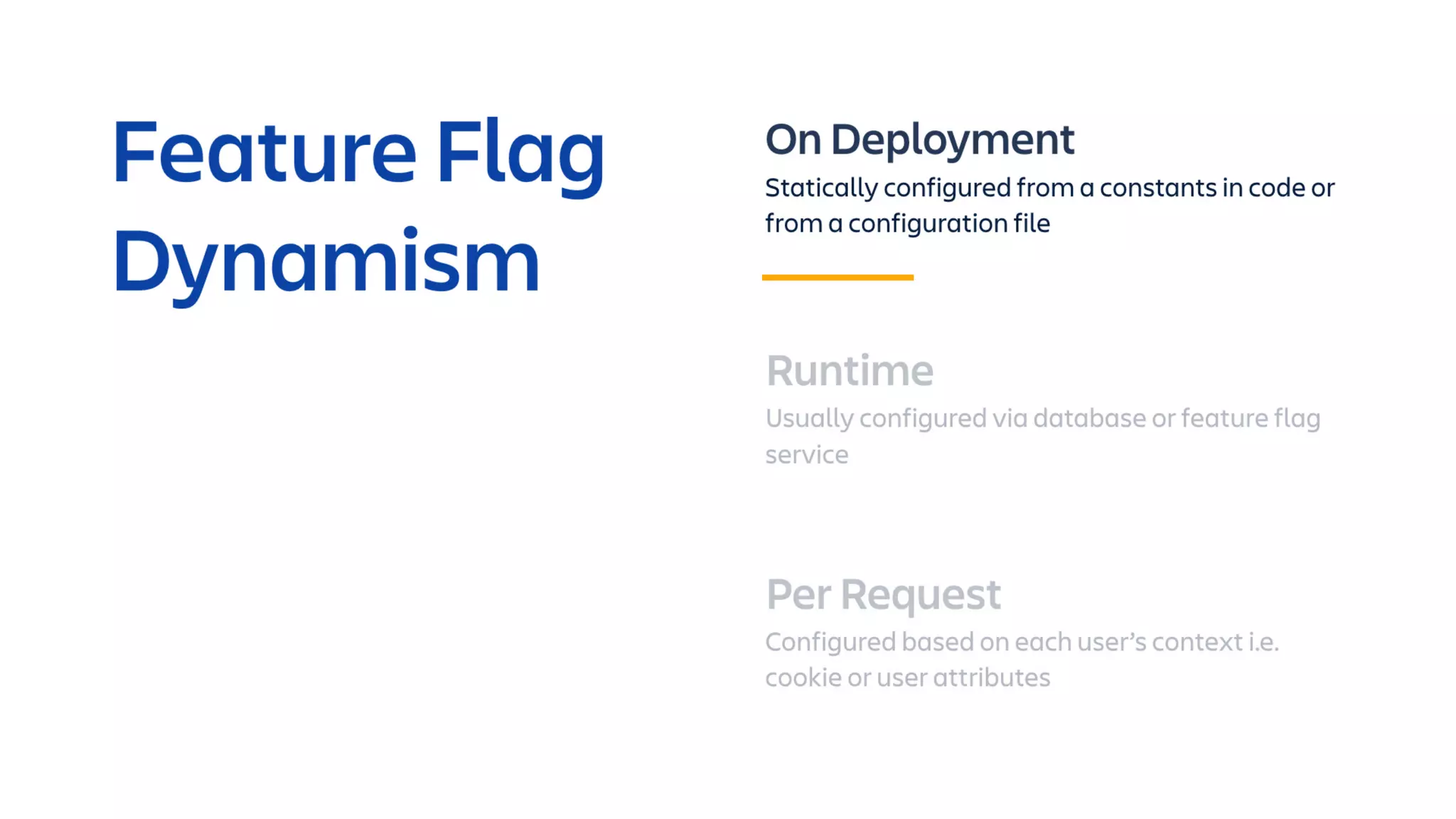Click the 'Configured based on each user's context' text
The height and width of the screenshot is (819, 1456).
coord(1022,659)
